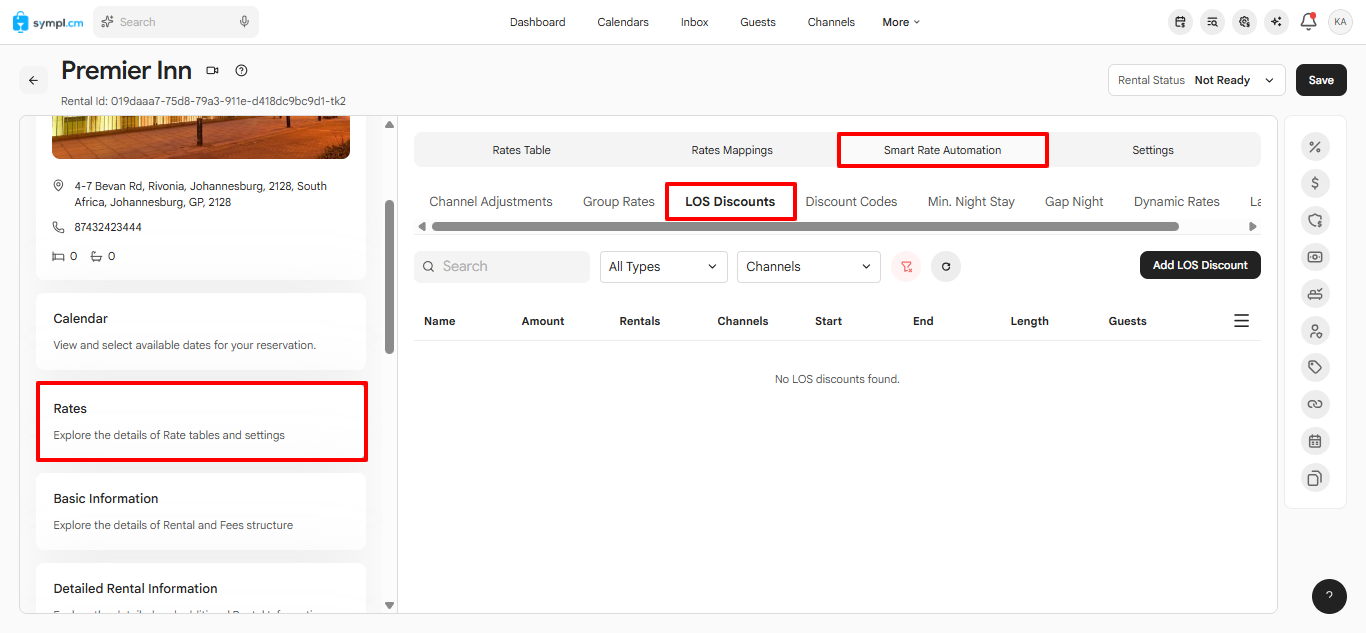Open the gear pricing settings icon

pos(1244,22)
